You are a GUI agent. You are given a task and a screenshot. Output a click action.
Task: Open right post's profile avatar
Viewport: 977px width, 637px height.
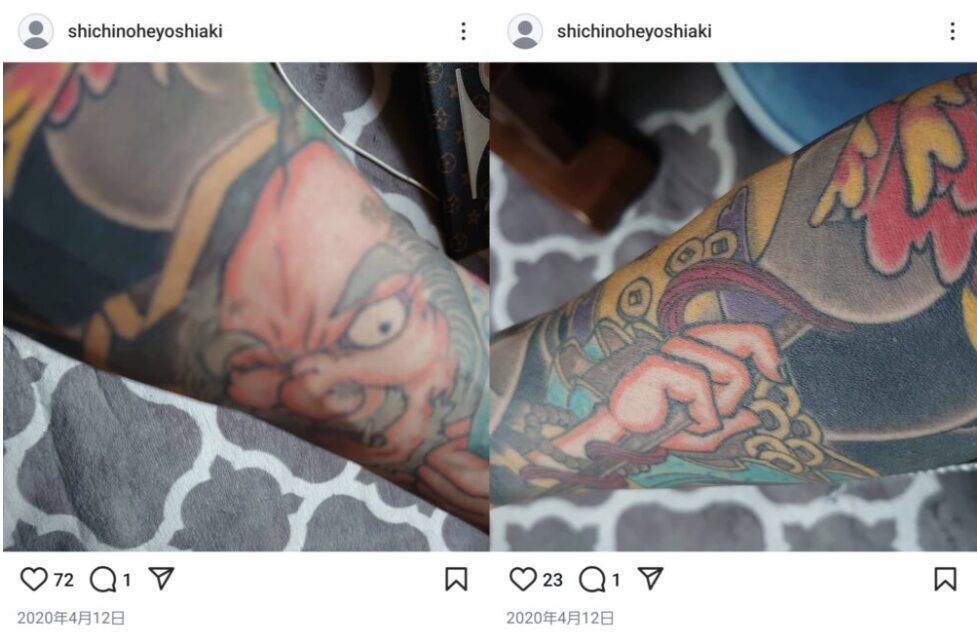click(525, 31)
